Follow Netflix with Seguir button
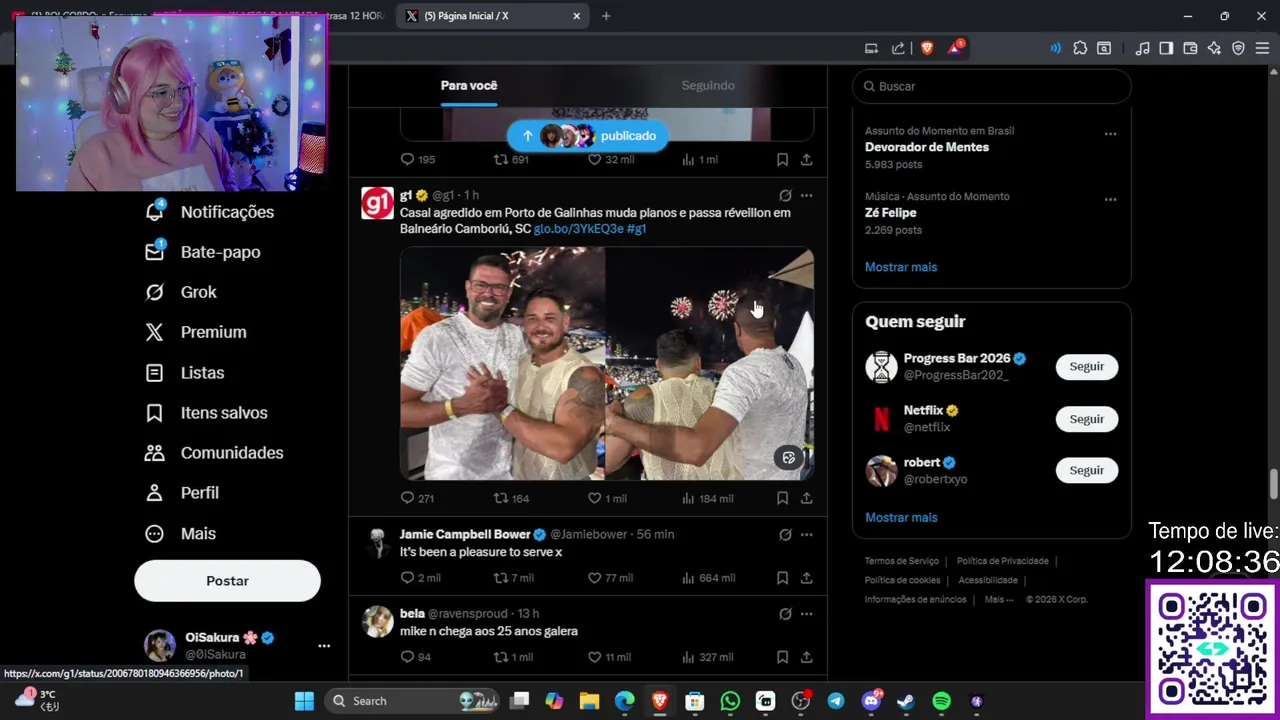1280x720 pixels. (1087, 419)
